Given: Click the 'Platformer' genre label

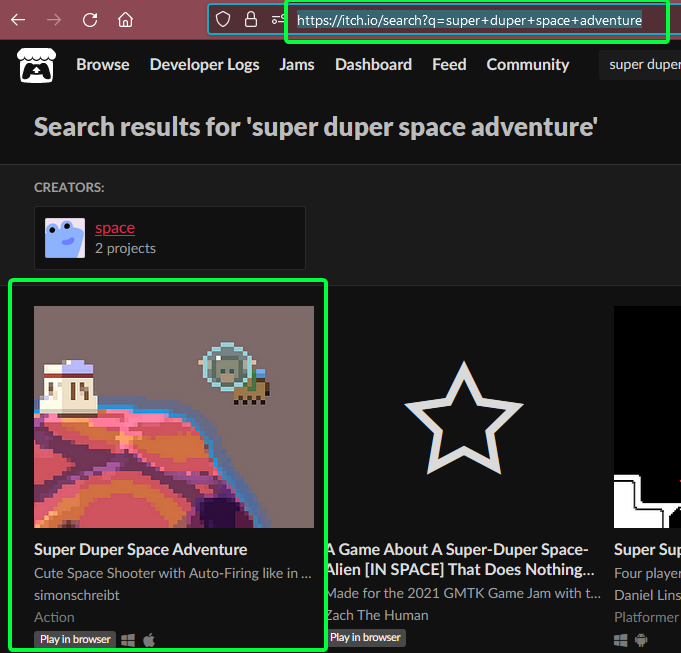Looking at the screenshot, I should point(646,617).
